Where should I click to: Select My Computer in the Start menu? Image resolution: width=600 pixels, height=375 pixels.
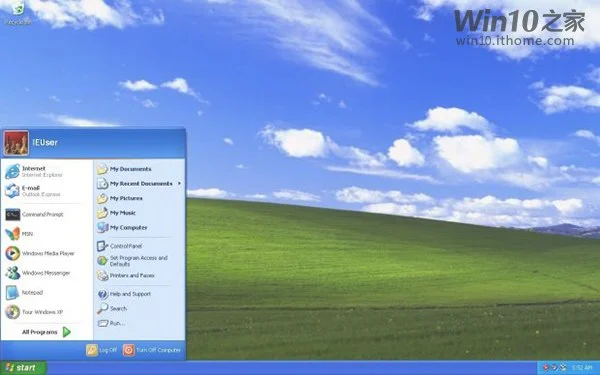click(139, 228)
